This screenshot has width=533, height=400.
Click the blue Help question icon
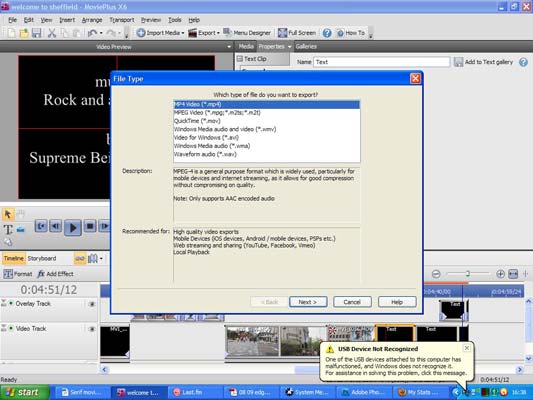click(327, 33)
